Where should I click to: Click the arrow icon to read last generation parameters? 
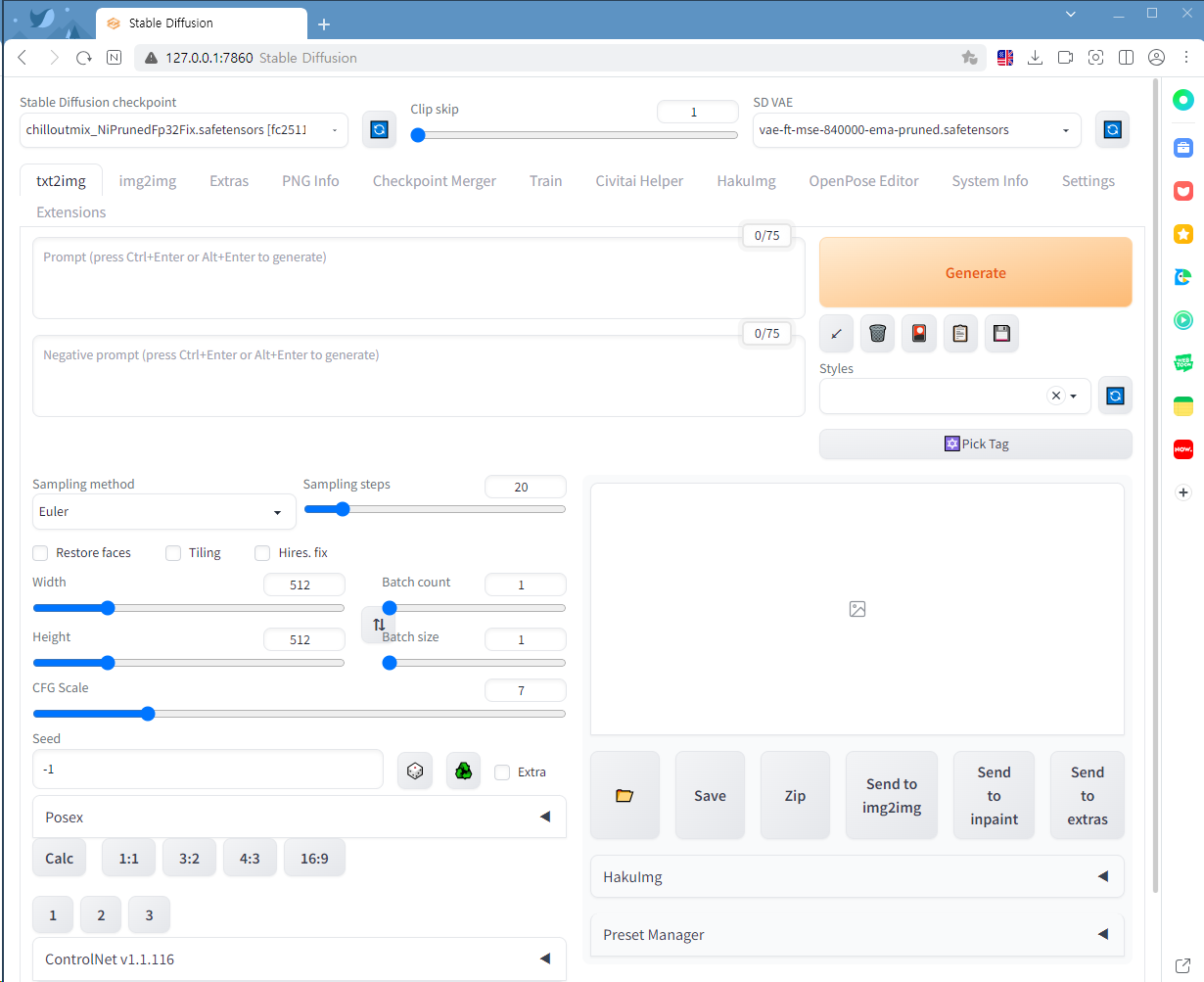836,334
